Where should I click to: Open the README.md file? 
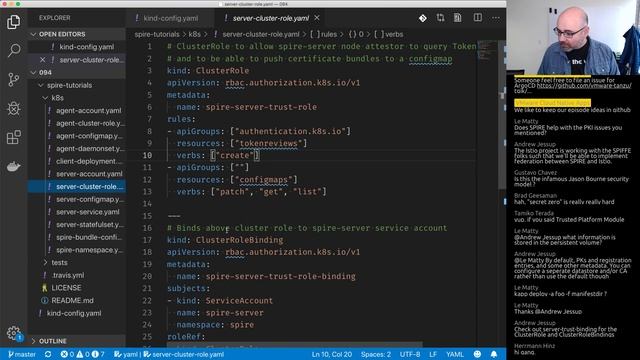coord(77,300)
